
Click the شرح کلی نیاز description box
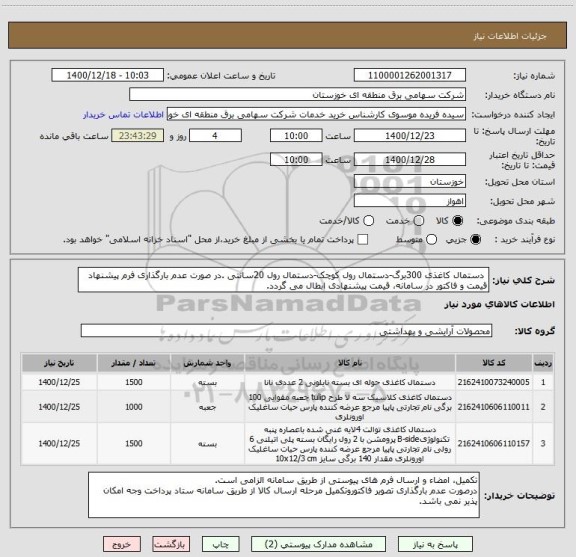coord(284,280)
